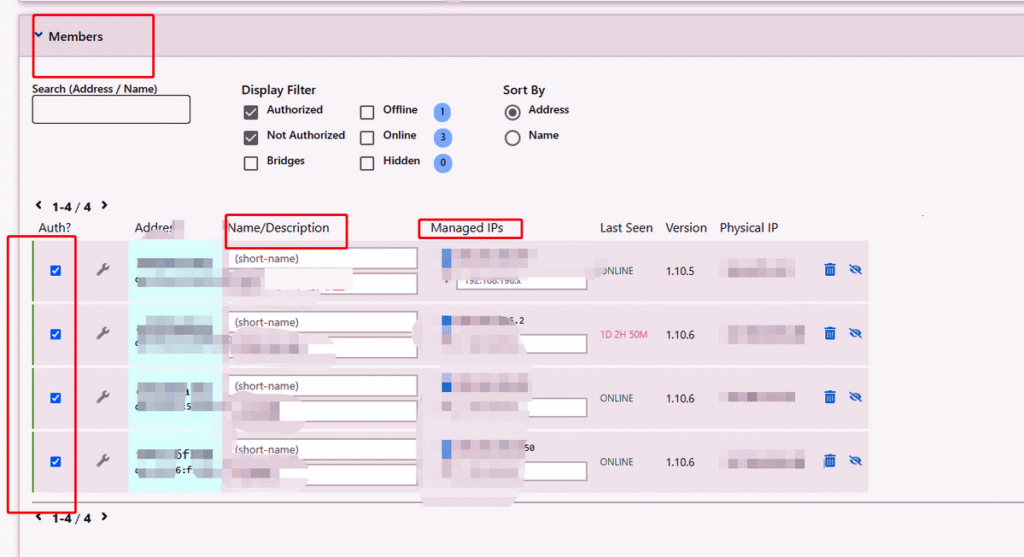This screenshot has height=557, width=1024.
Task: Go to next page using top pagination arrow
Action: 104,206
